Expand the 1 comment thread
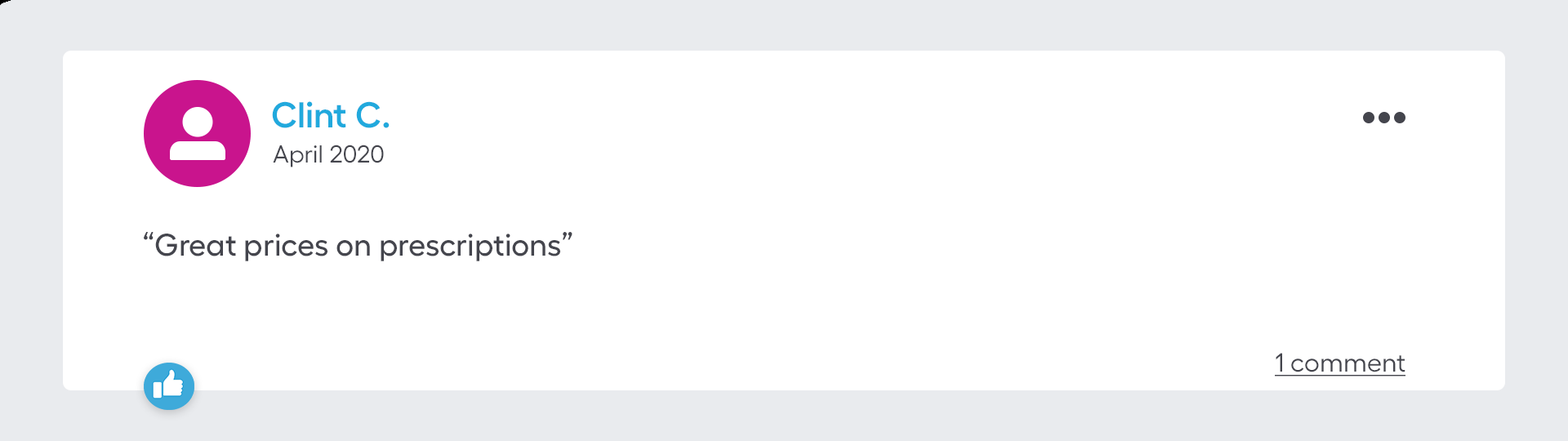This screenshot has width=1568, height=441. coord(1339,363)
